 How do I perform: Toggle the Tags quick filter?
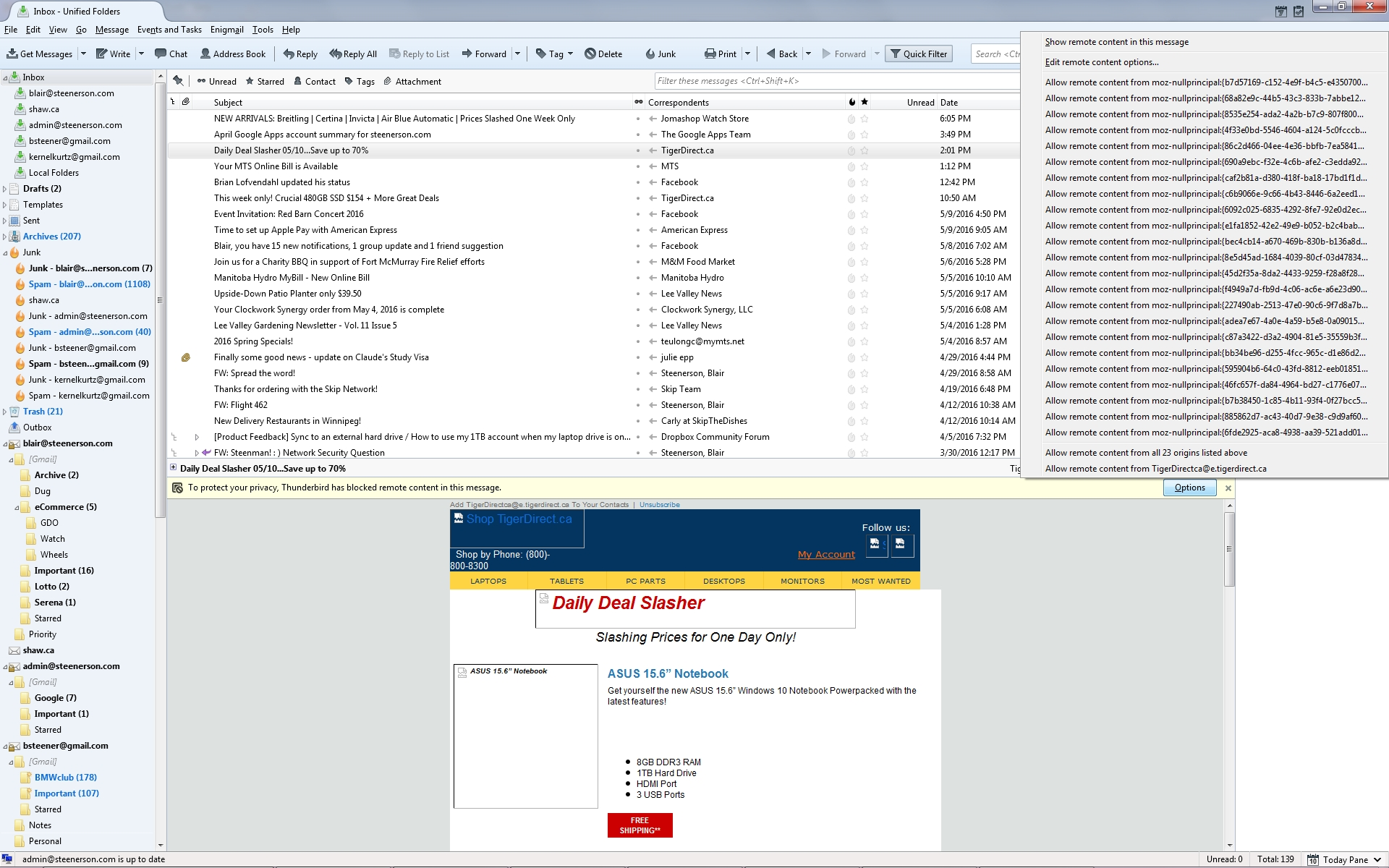click(360, 81)
